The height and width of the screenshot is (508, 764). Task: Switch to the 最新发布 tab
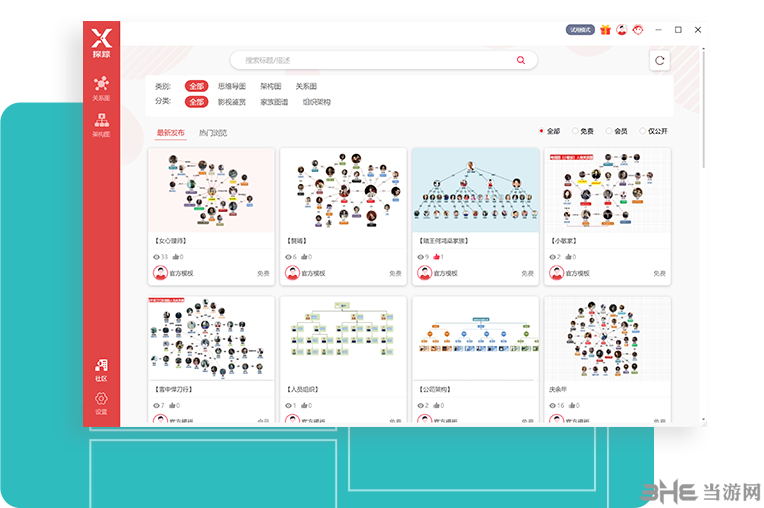point(170,132)
